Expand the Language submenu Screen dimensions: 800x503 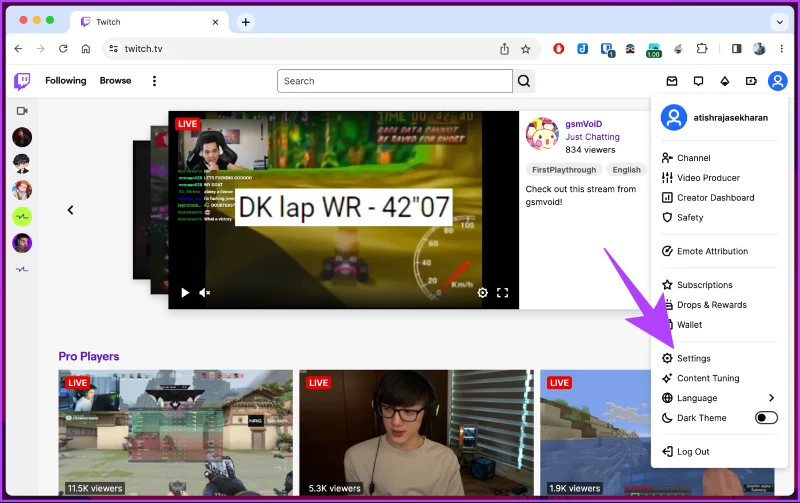(718, 398)
